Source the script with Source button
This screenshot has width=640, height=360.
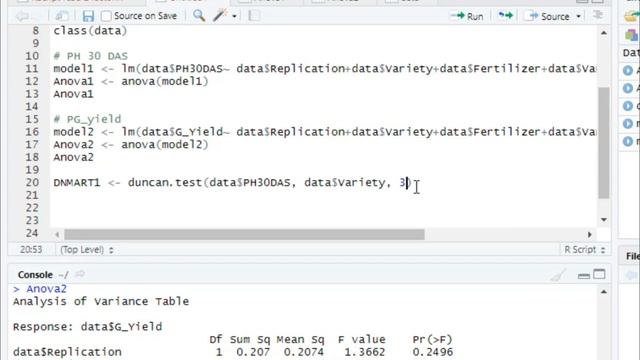[x=548, y=16]
